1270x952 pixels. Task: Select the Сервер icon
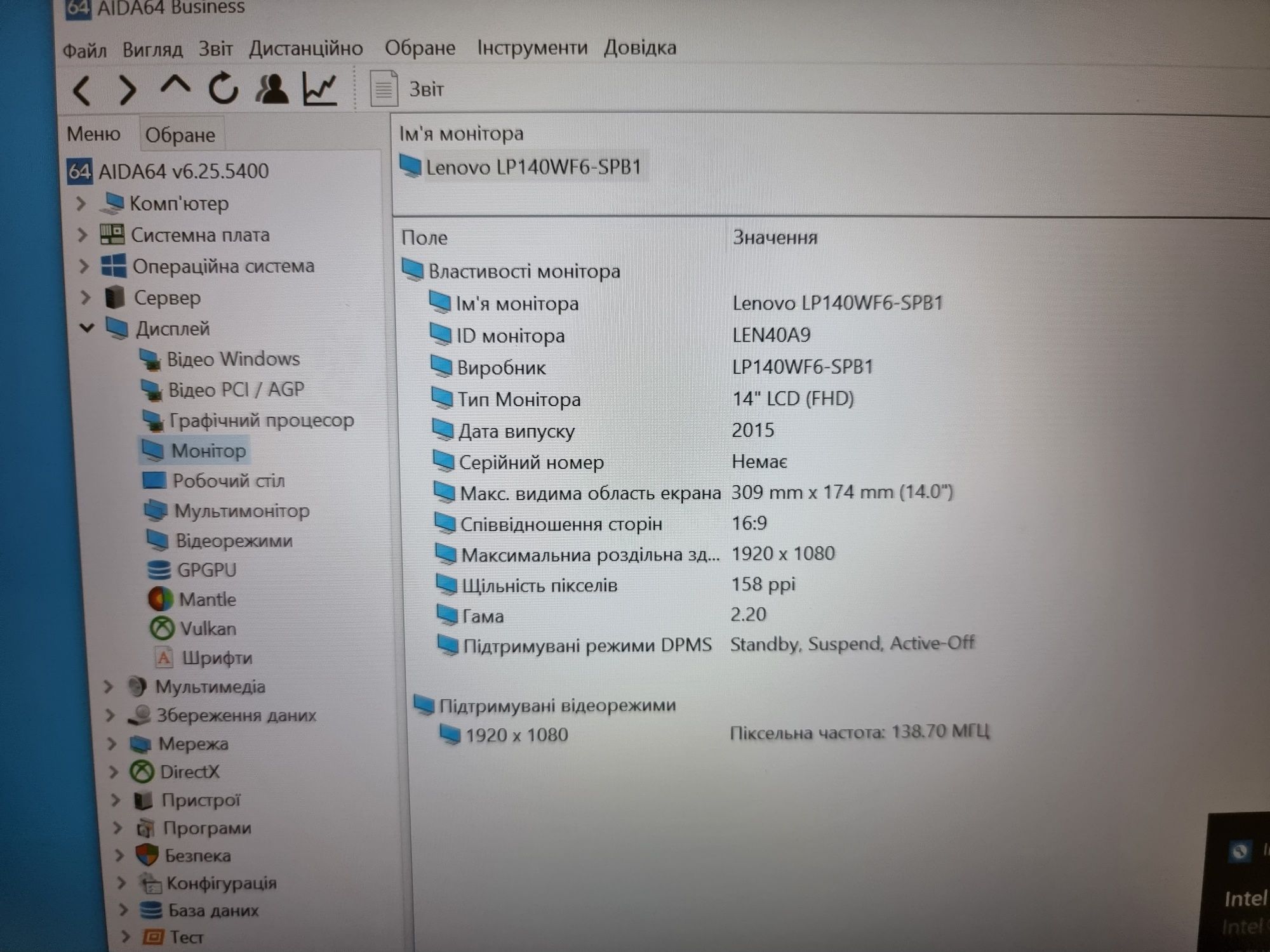click(x=115, y=297)
